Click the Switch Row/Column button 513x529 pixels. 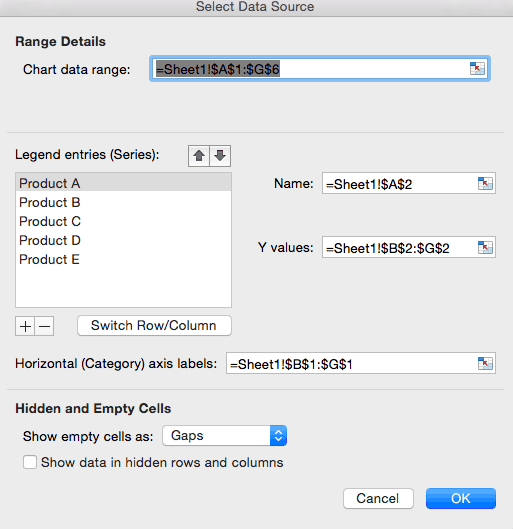pos(154,326)
